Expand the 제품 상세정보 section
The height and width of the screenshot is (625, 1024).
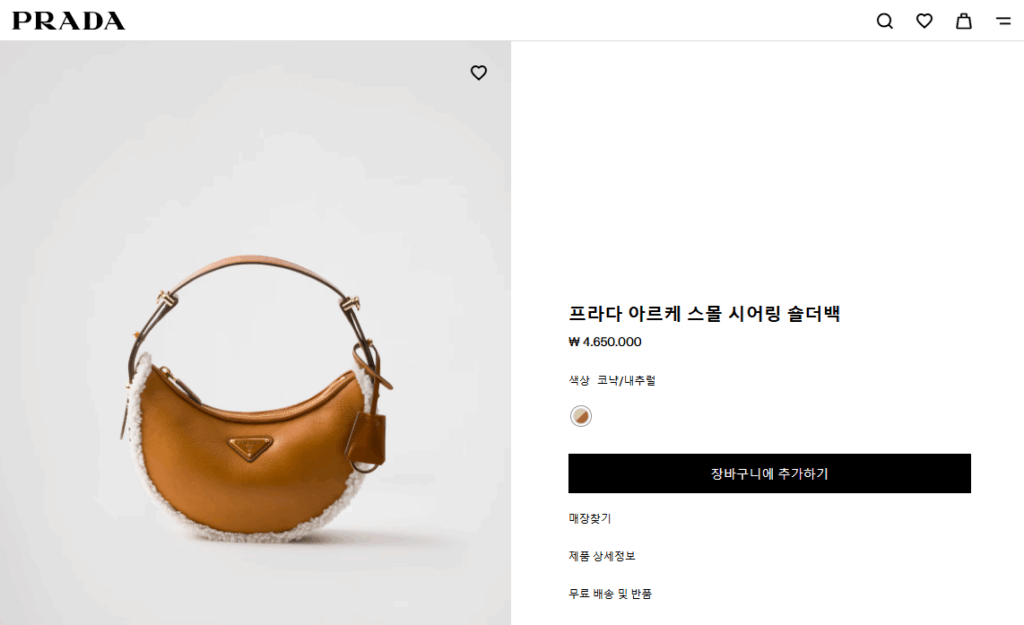pos(601,556)
